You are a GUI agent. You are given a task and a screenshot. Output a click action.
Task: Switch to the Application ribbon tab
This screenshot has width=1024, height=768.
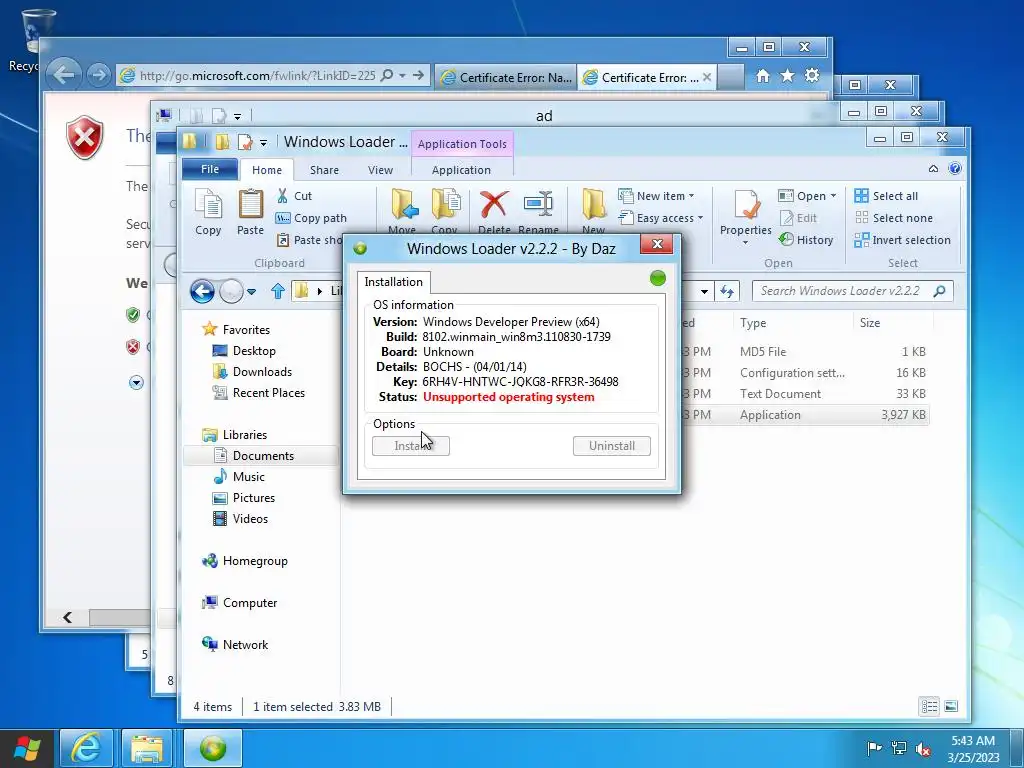461,170
